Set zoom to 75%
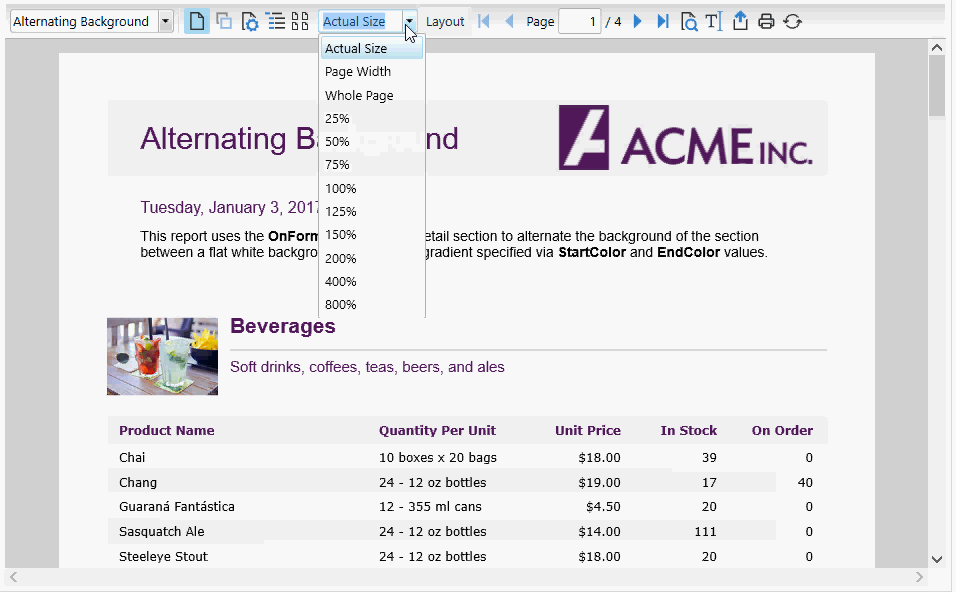The image size is (956, 592). (x=372, y=165)
